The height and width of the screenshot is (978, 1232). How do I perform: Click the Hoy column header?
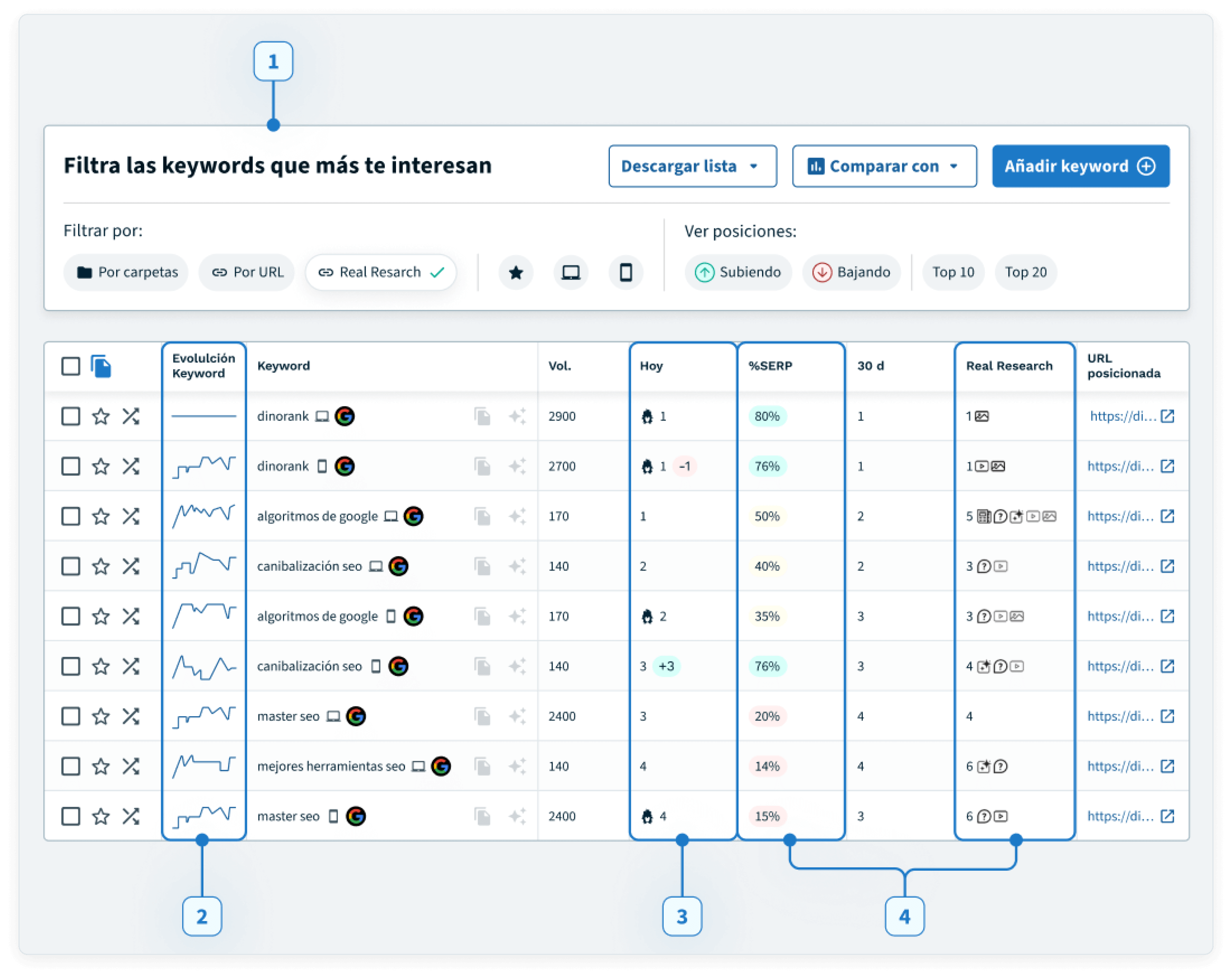coord(651,366)
